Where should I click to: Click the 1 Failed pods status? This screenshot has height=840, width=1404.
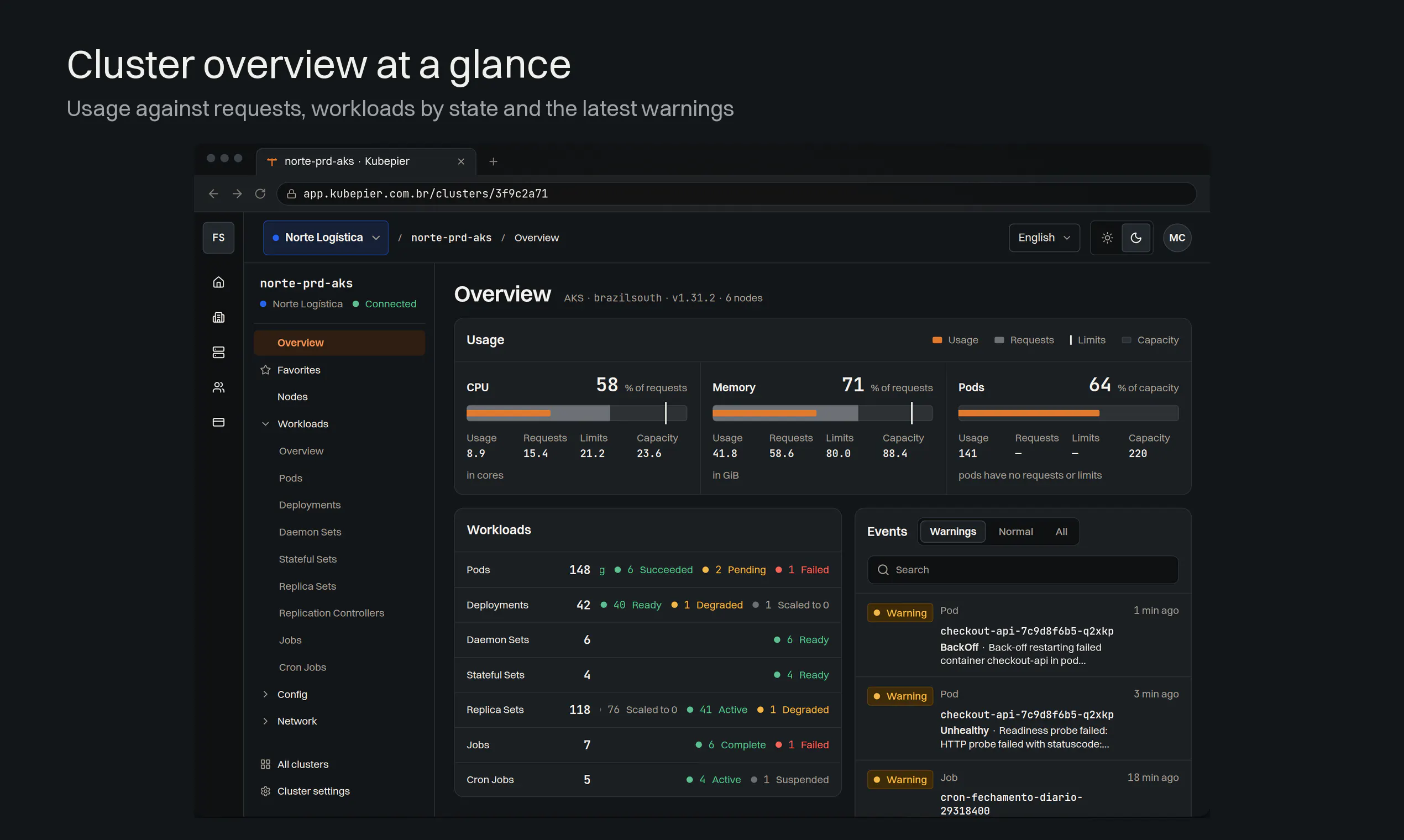tap(801, 570)
